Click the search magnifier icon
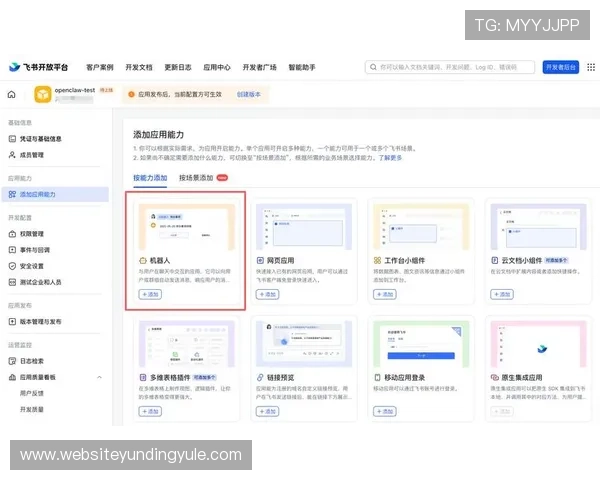The image size is (600, 480). coord(373,67)
